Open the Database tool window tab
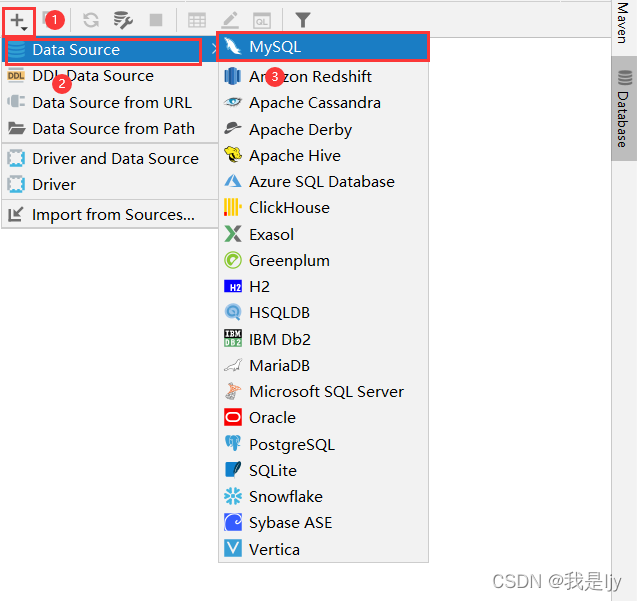This screenshot has width=637, height=601. click(x=624, y=108)
